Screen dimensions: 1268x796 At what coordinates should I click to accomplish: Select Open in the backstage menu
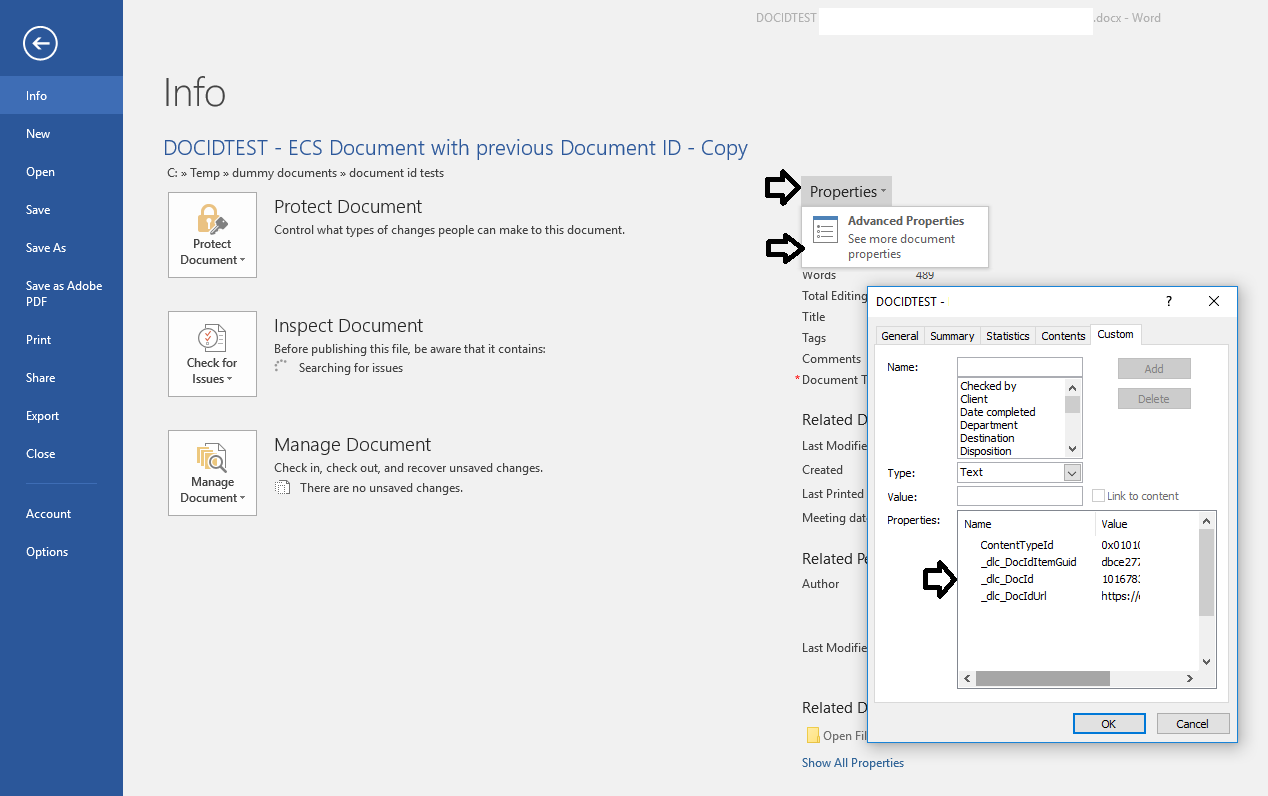pos(61,172)
